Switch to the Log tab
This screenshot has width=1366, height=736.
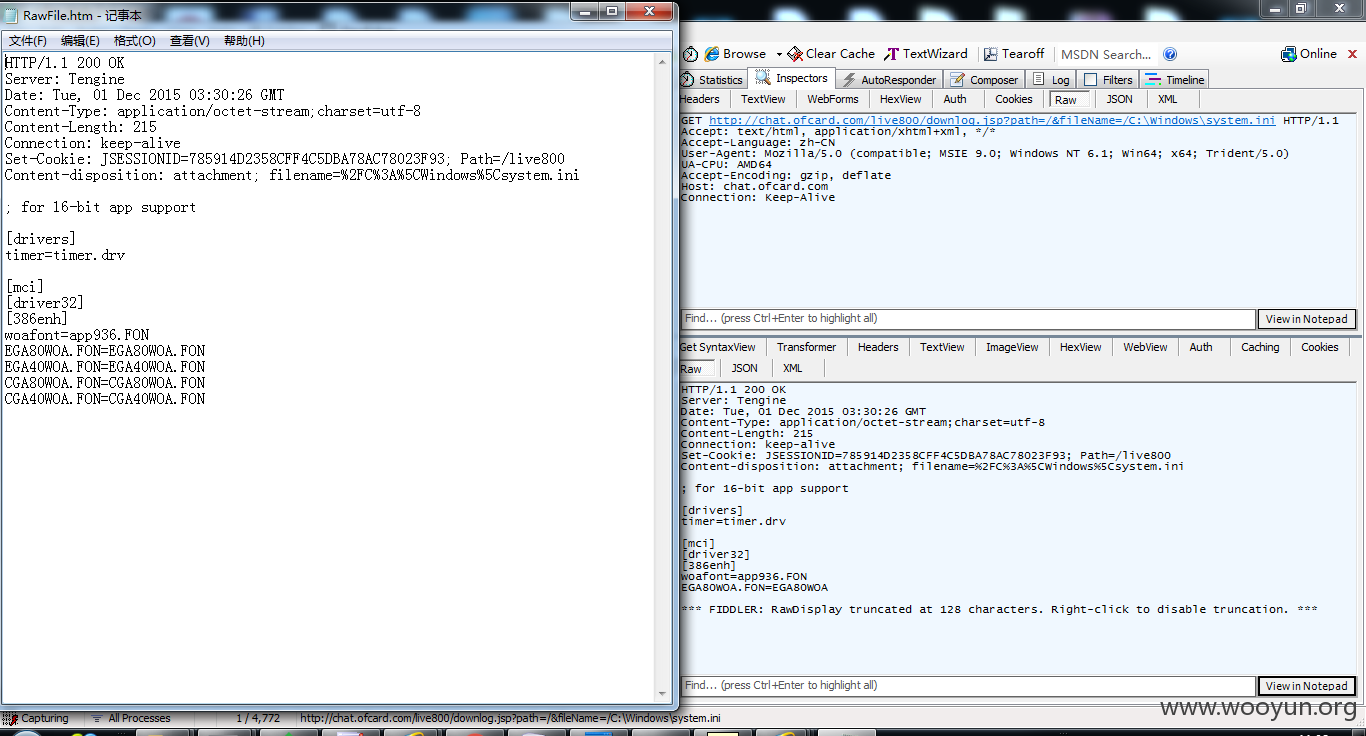coord(1051,80)
